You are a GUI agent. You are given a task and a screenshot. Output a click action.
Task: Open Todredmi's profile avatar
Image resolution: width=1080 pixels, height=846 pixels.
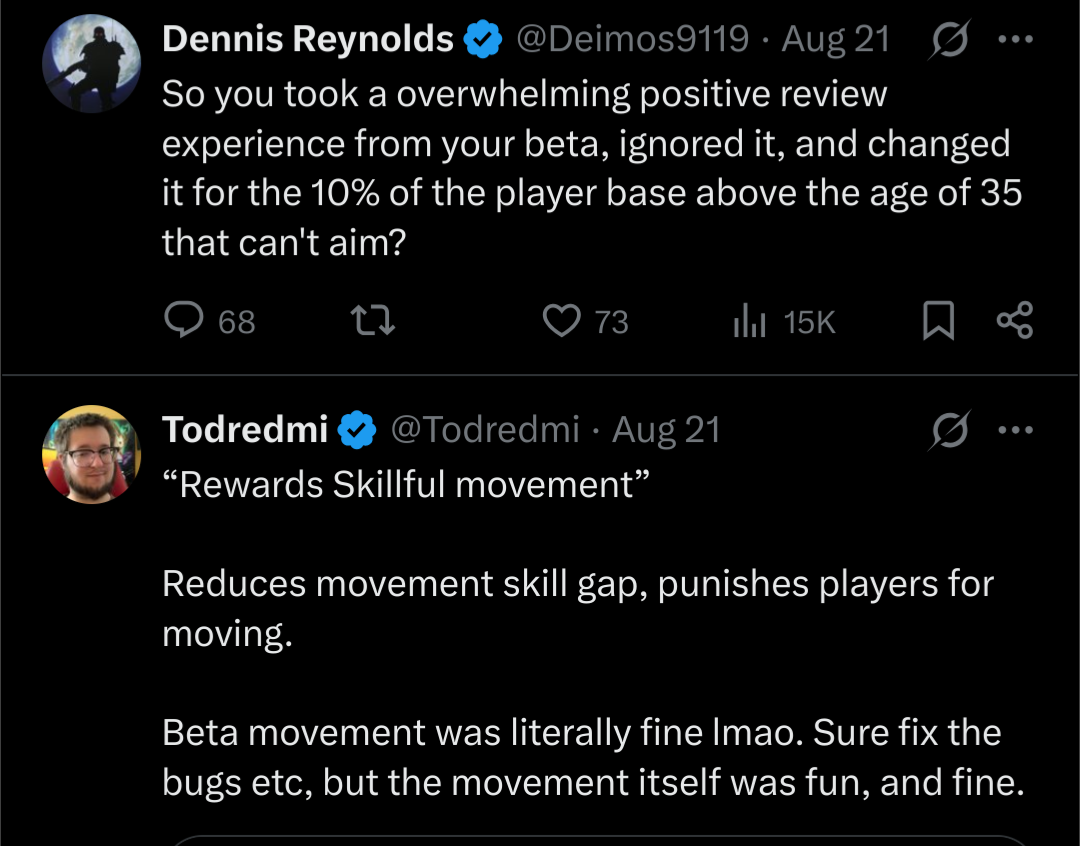click(91, 453)
